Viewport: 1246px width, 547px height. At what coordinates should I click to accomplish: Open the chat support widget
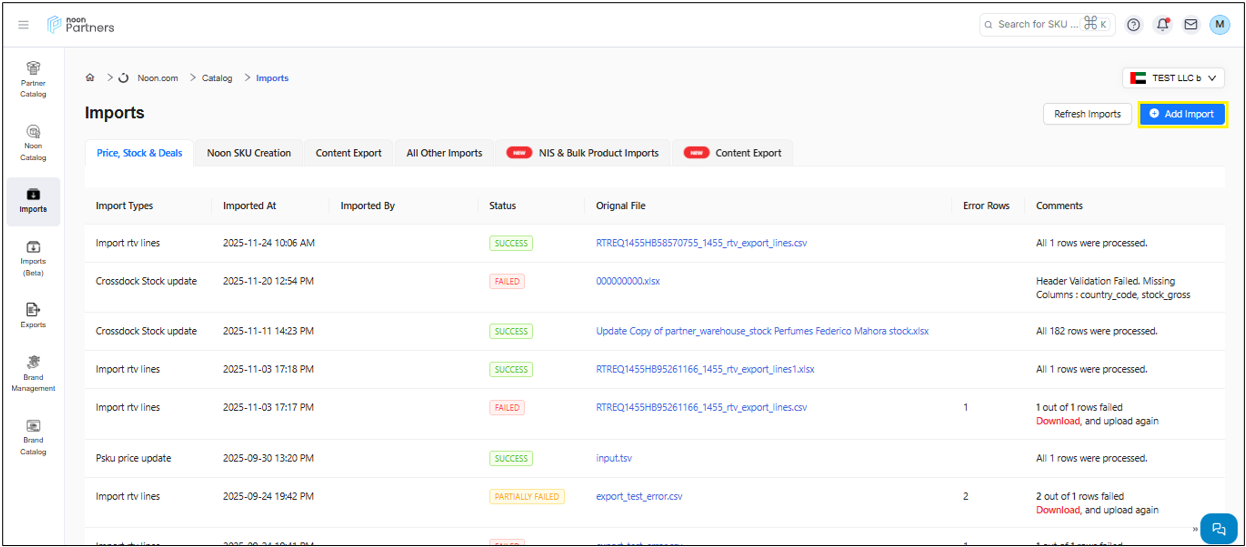click(x=1218, y=528)
